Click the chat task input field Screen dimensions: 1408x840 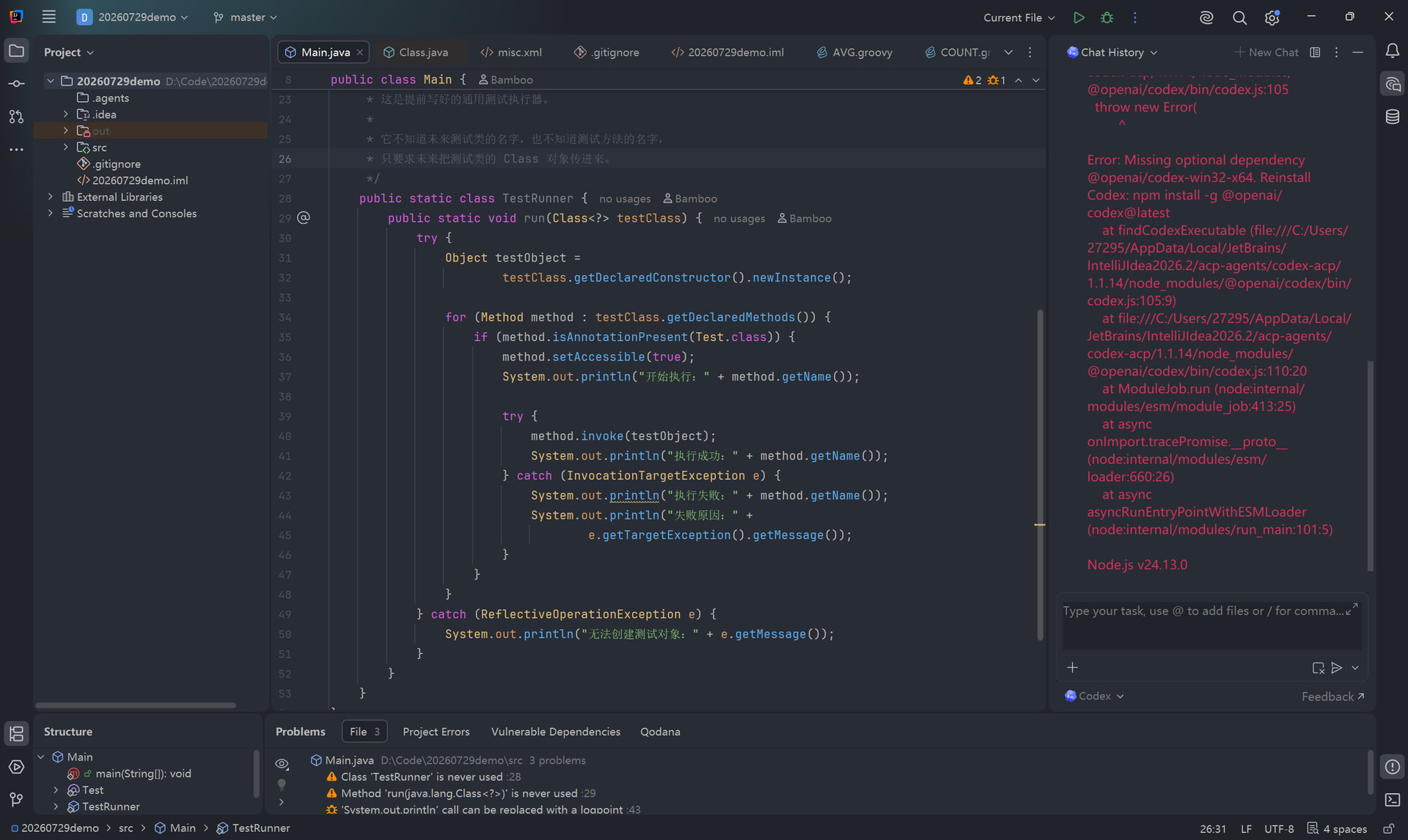pyautogui.click(x=1211, y=627)
